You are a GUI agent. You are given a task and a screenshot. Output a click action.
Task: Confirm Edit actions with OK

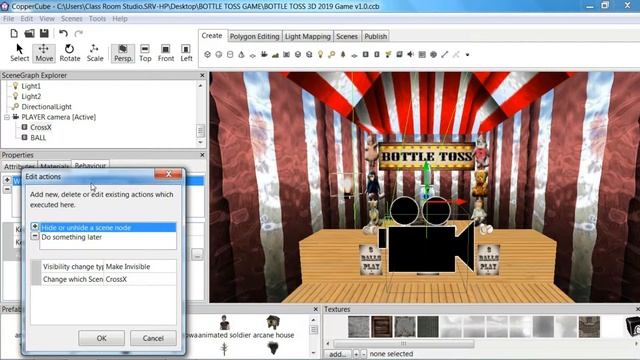(102, 338)
